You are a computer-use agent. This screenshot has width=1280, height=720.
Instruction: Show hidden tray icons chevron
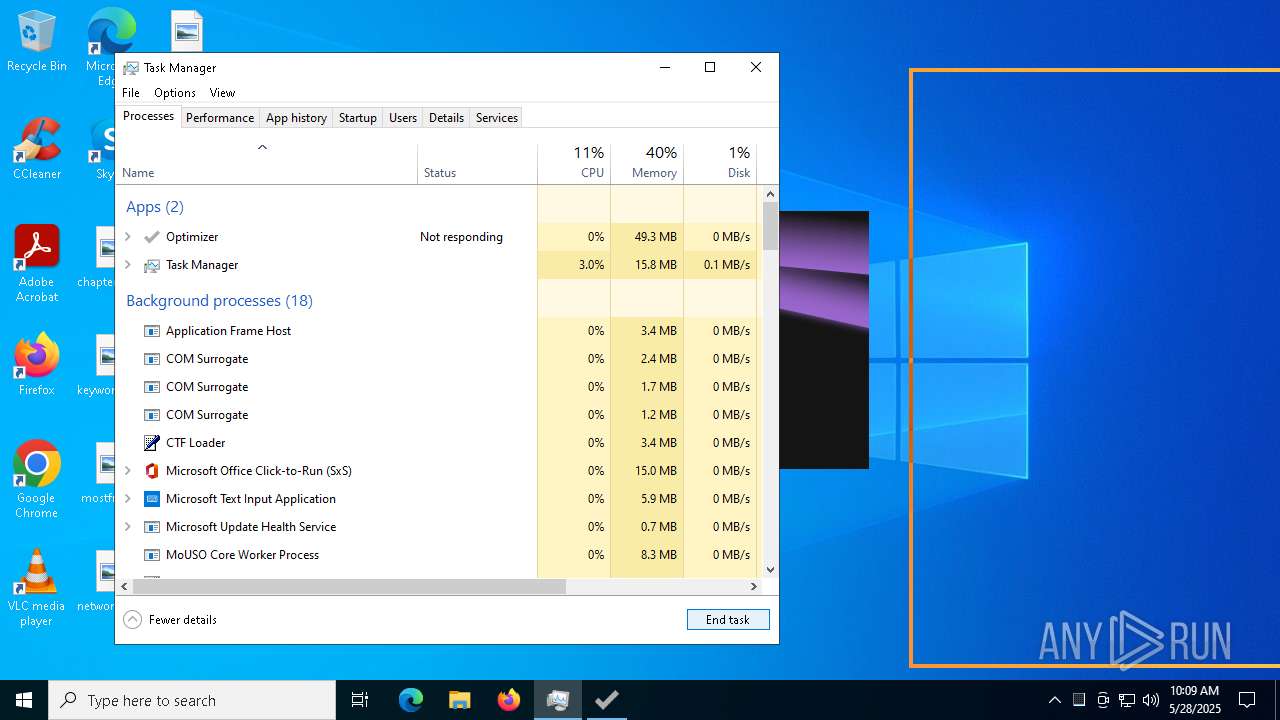[1054, 700]
